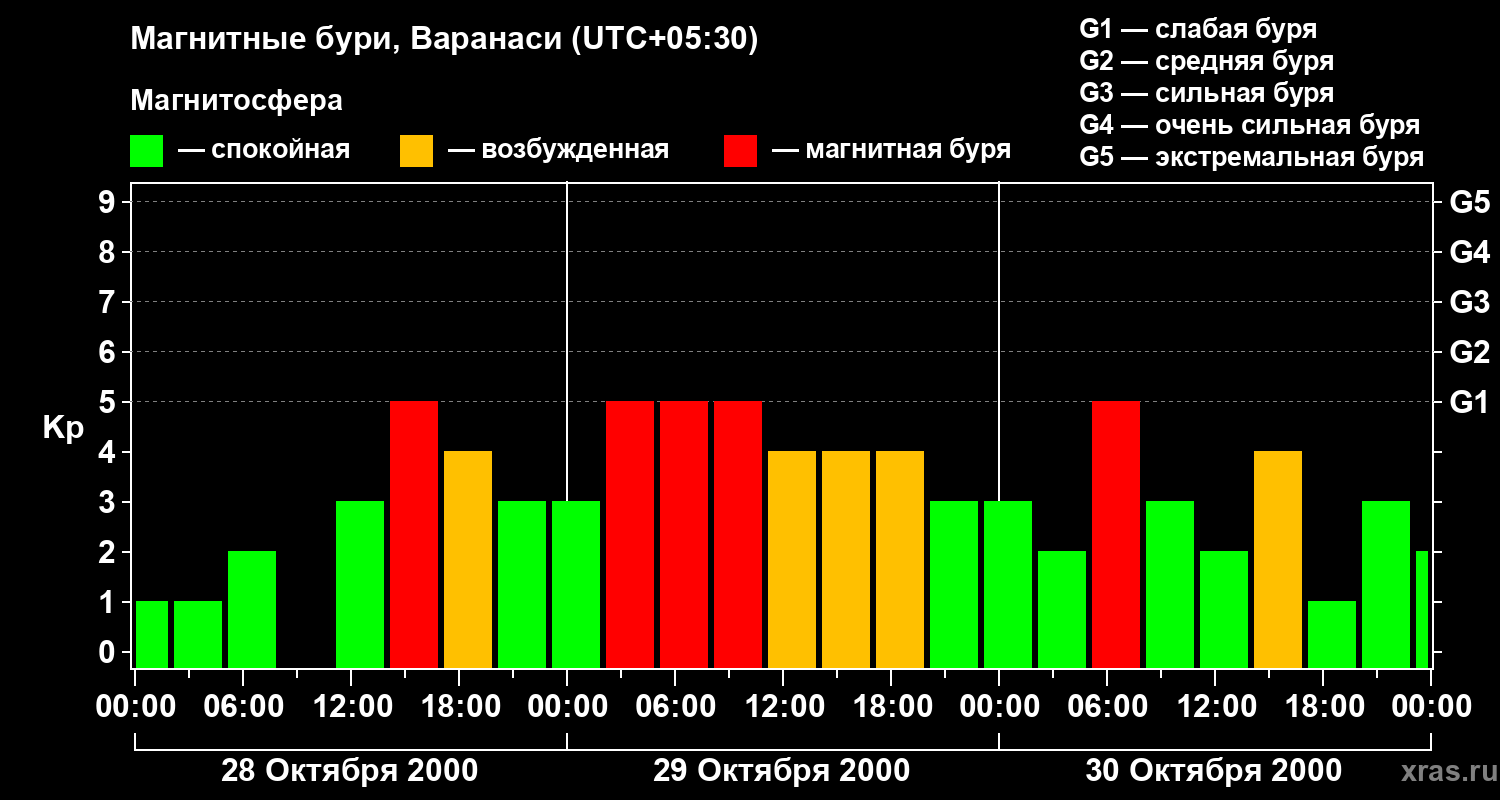Select the title 'Магнитные бури, Варанаси (UTC+05:30)'

444,39
